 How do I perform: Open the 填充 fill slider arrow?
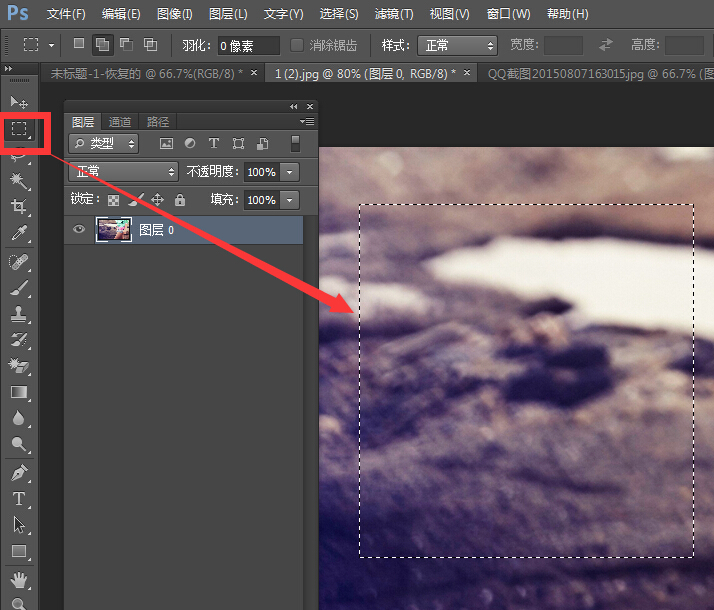pyautogui.click(x=290, y=200)
